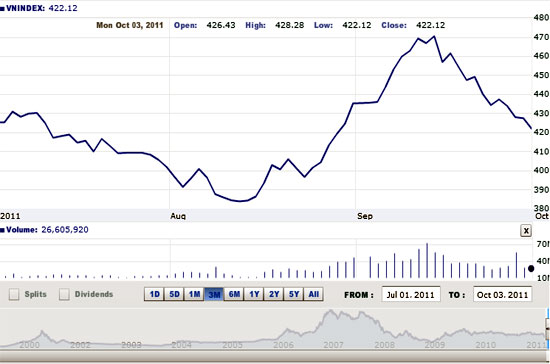The width and height of the screenshot is (550, 364).
Task: Click the horizontal scrollbar below overview
Action: [x=273, y=356]
